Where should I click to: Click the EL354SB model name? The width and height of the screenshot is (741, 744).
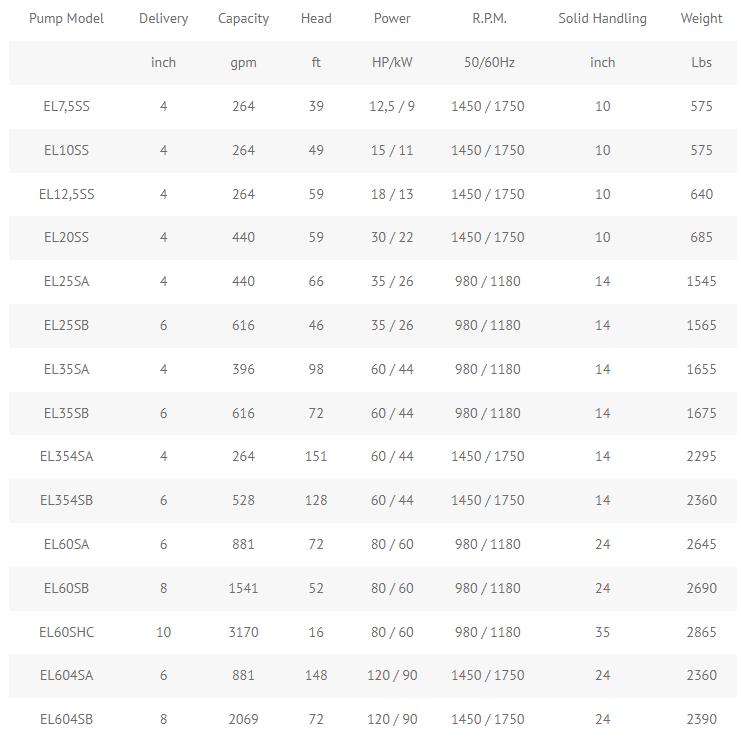coord(66,500)
